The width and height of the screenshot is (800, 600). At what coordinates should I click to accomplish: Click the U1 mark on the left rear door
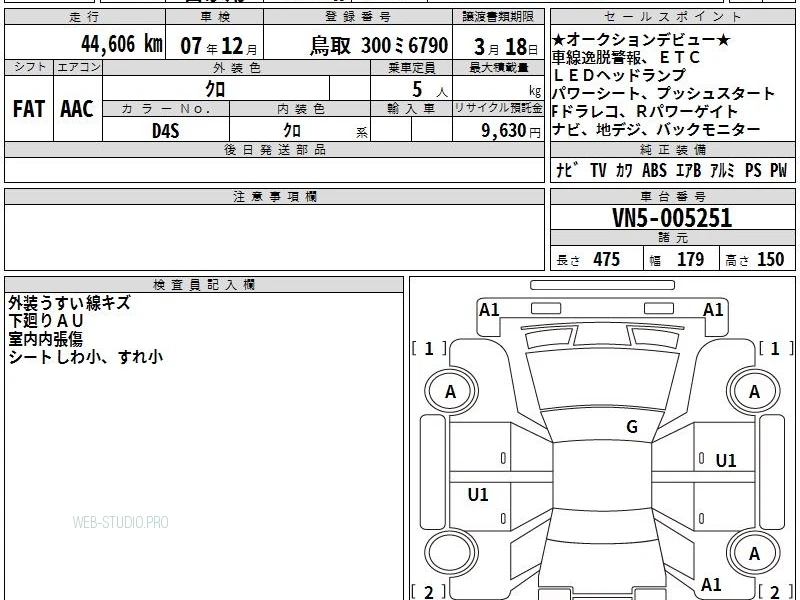click(x=478, y=494)
